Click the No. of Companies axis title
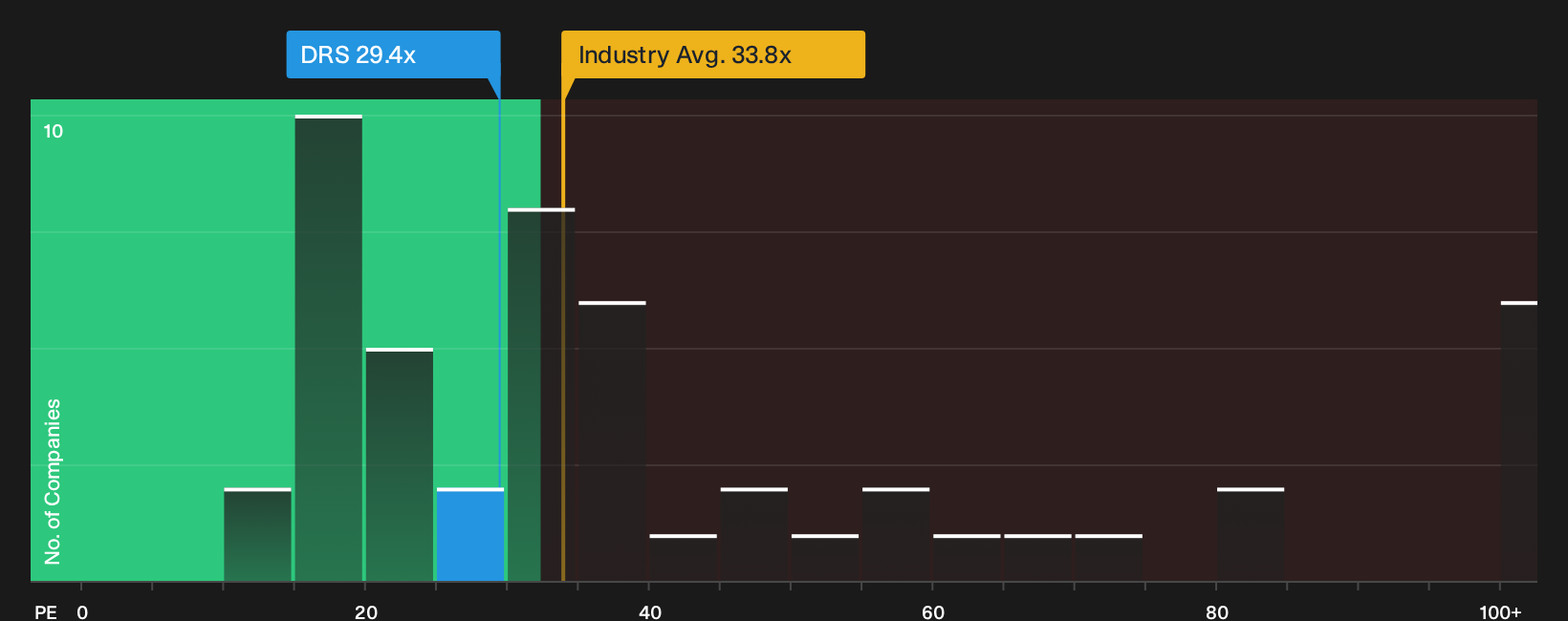Screen dimensions: 1568x621 click(x=53, y=481)
